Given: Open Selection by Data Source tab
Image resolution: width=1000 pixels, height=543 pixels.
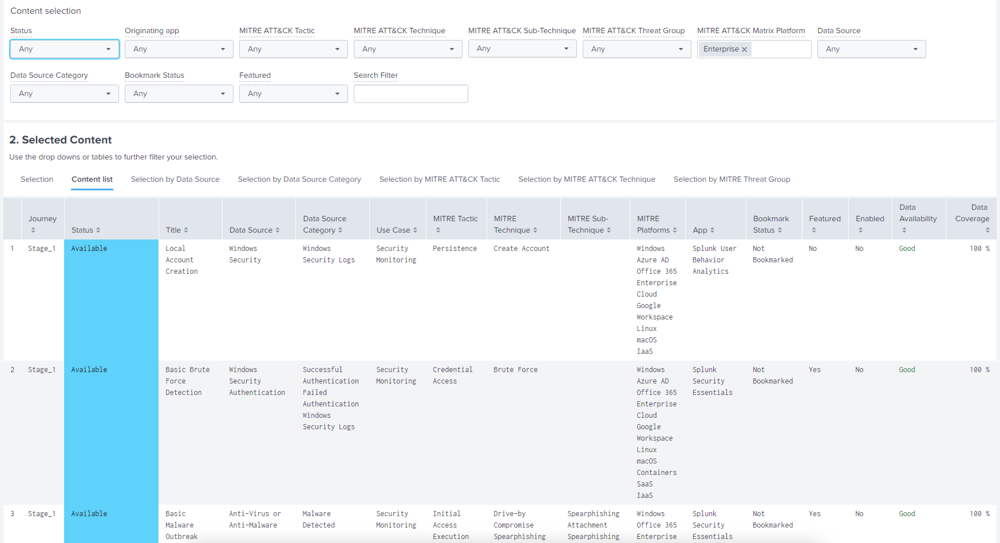Looking at the screenshot, I should [175, 179].
